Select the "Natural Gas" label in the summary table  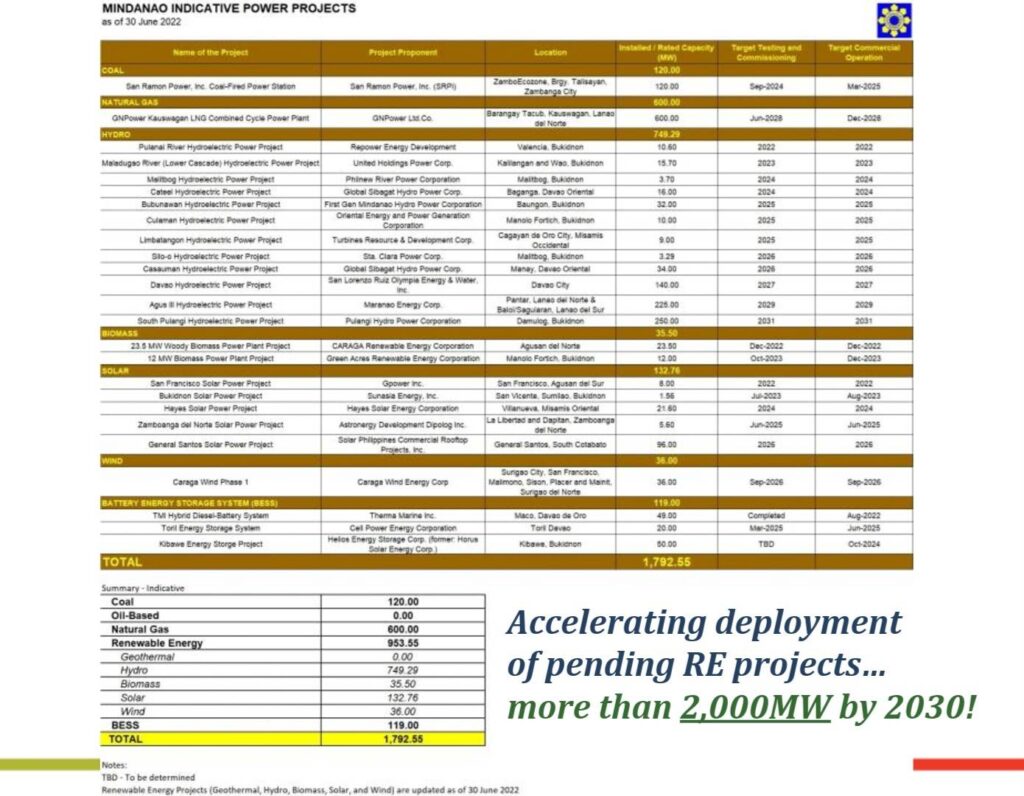click(140, 629)
